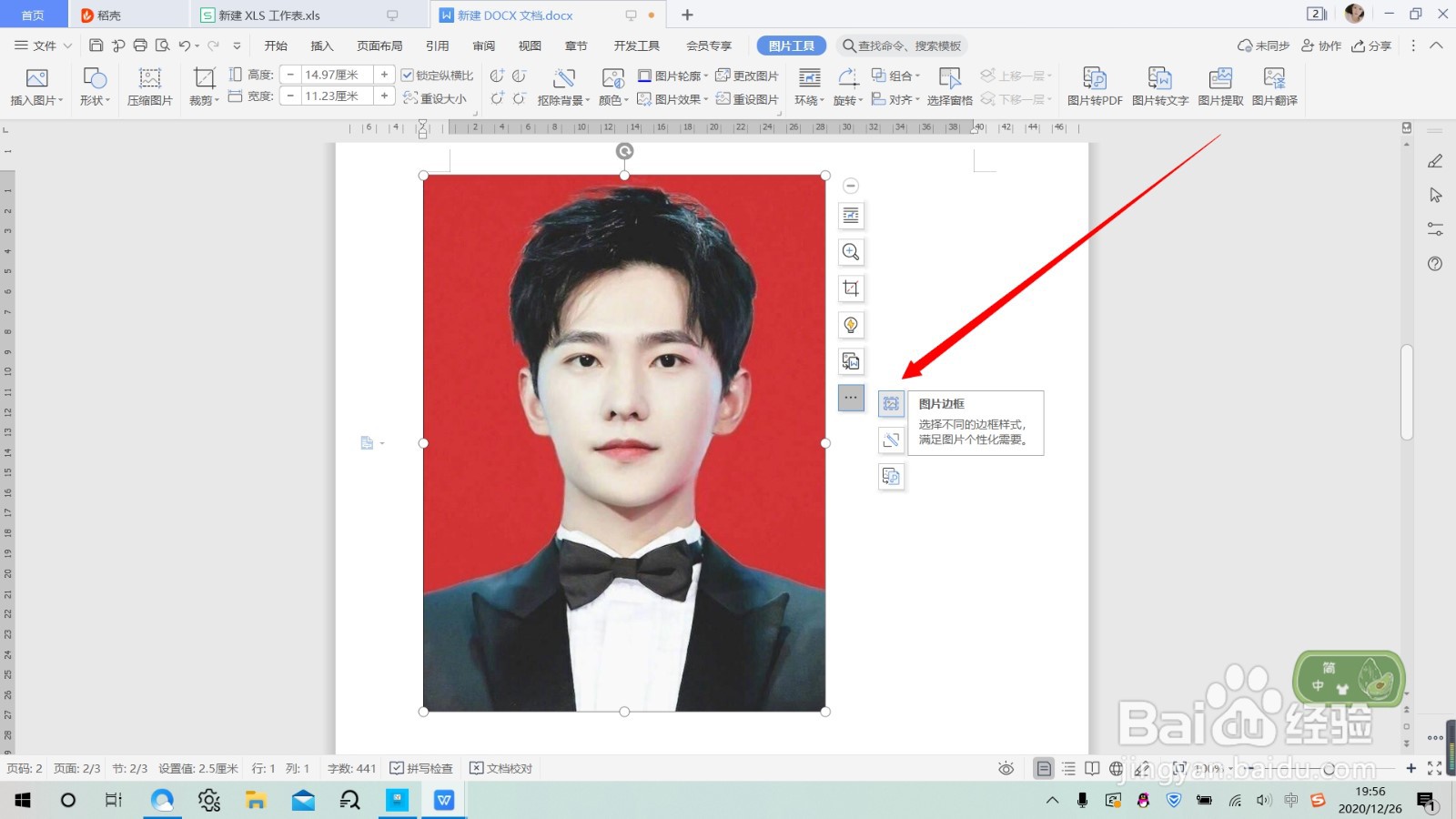This screenshot has width=1456, height=819.
Task: Switch to outline view icon in status bar
Action: click(x=1068, y=769)
